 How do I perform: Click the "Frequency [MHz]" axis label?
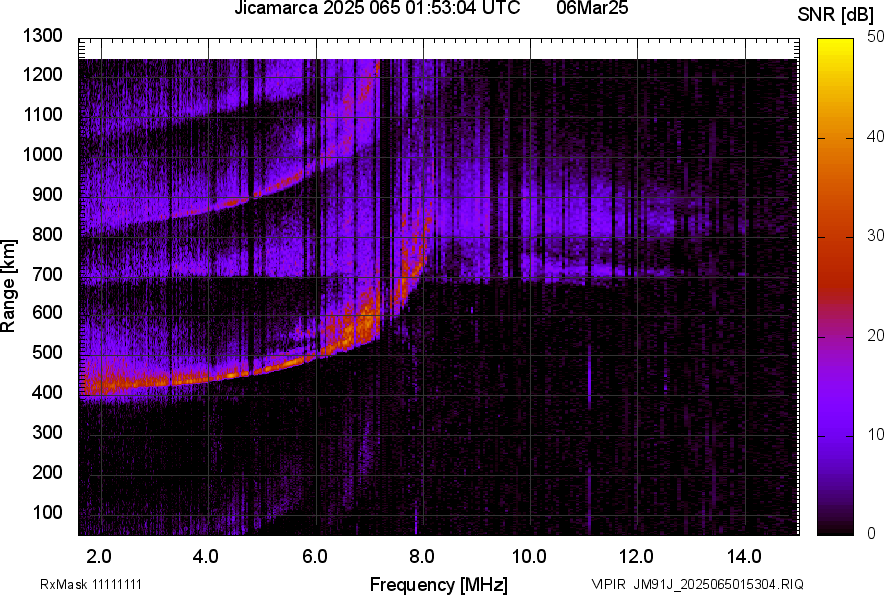pos(439,584)
